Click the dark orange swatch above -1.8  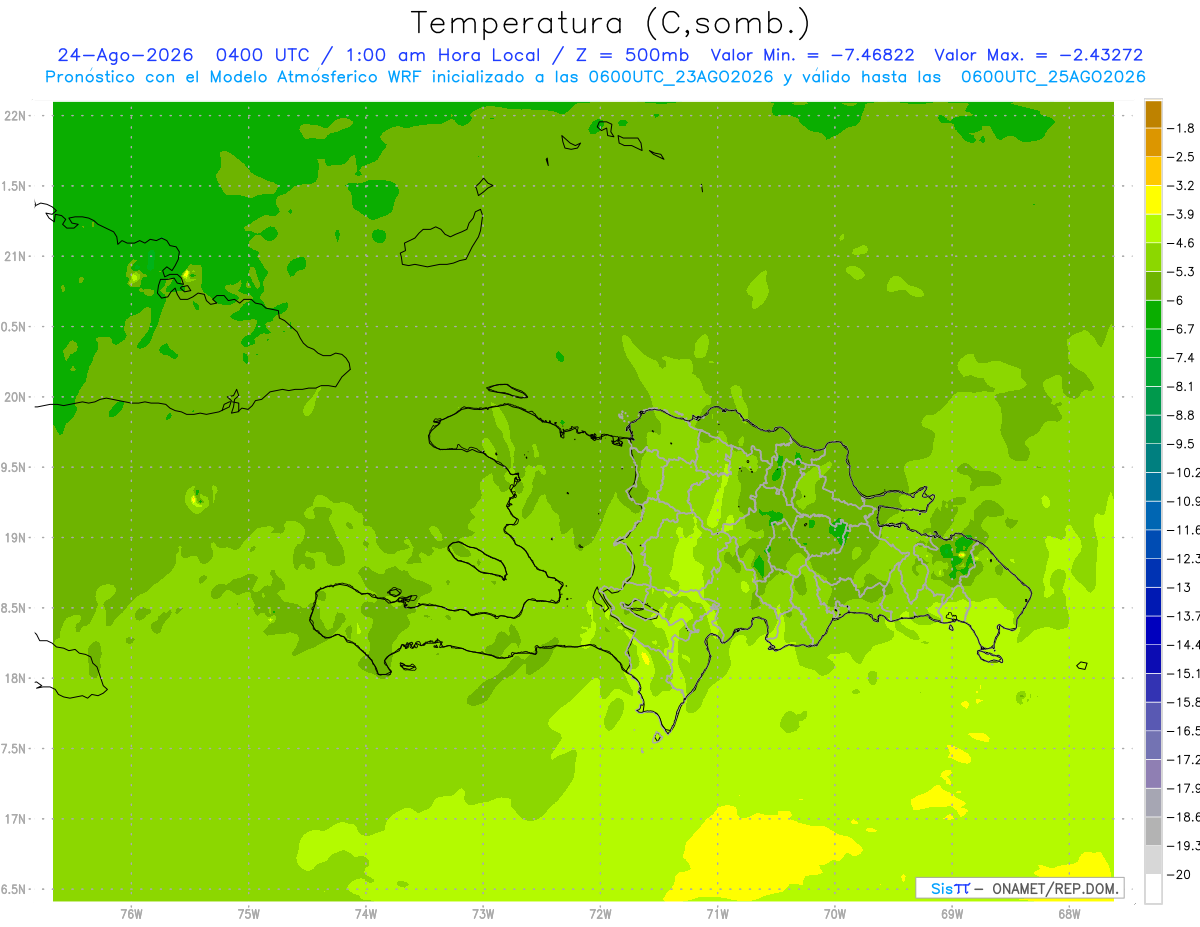(x=1153, y=114)
